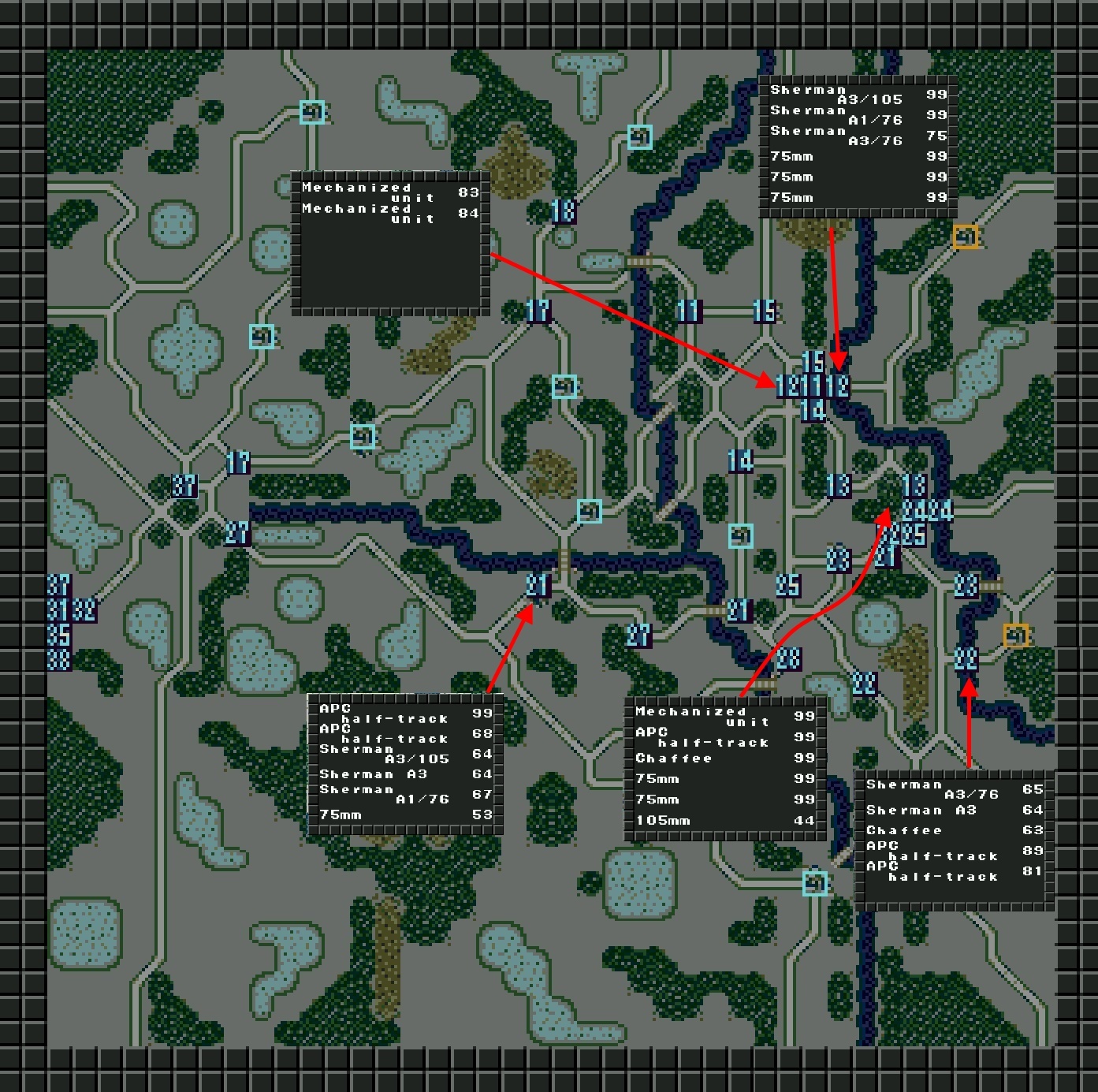Select unit 37 at the western road junction
1098x1092 pixels.
tap(184, 486)
